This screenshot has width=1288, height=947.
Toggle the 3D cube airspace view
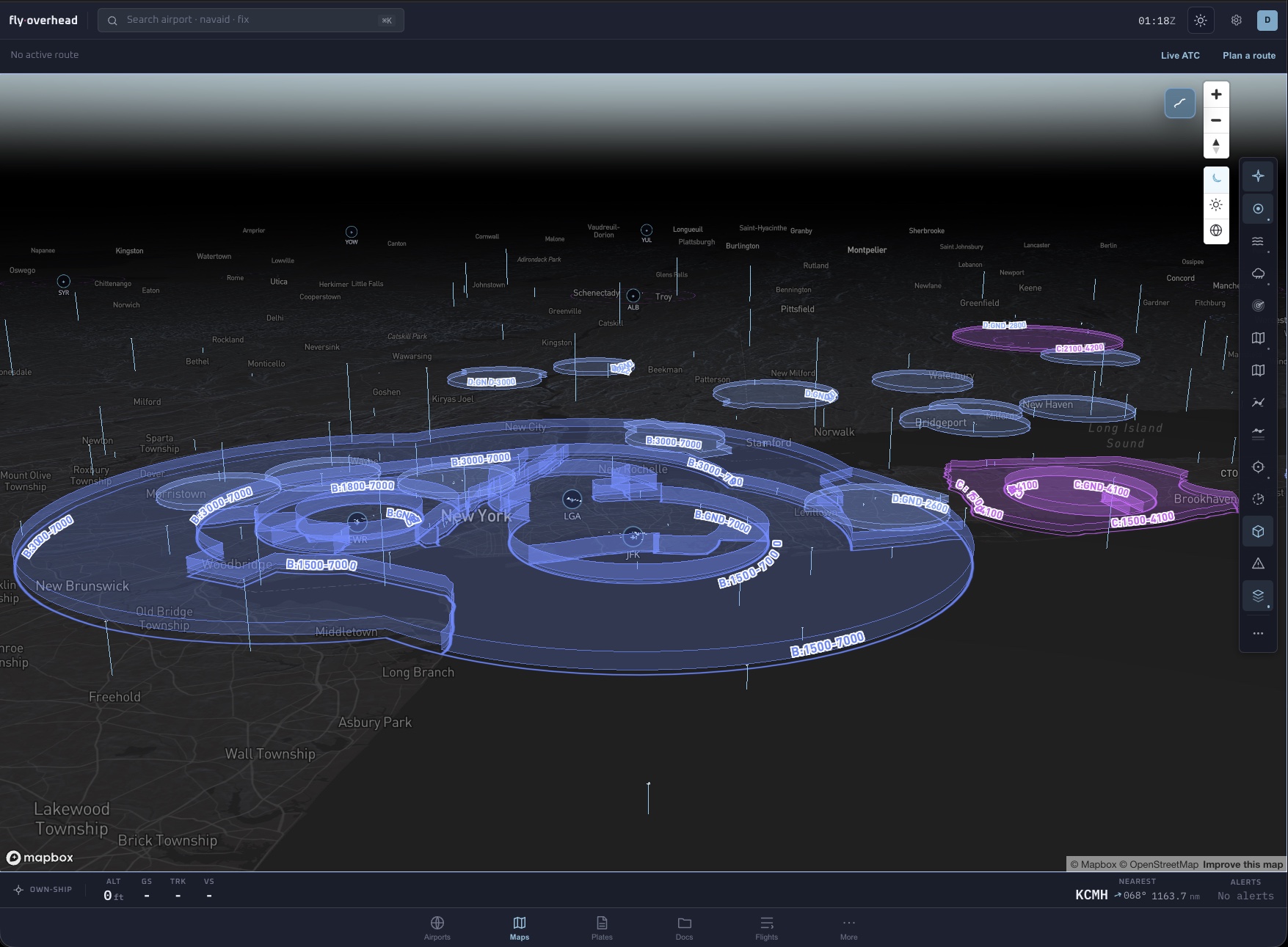[x=1258, y=531]
